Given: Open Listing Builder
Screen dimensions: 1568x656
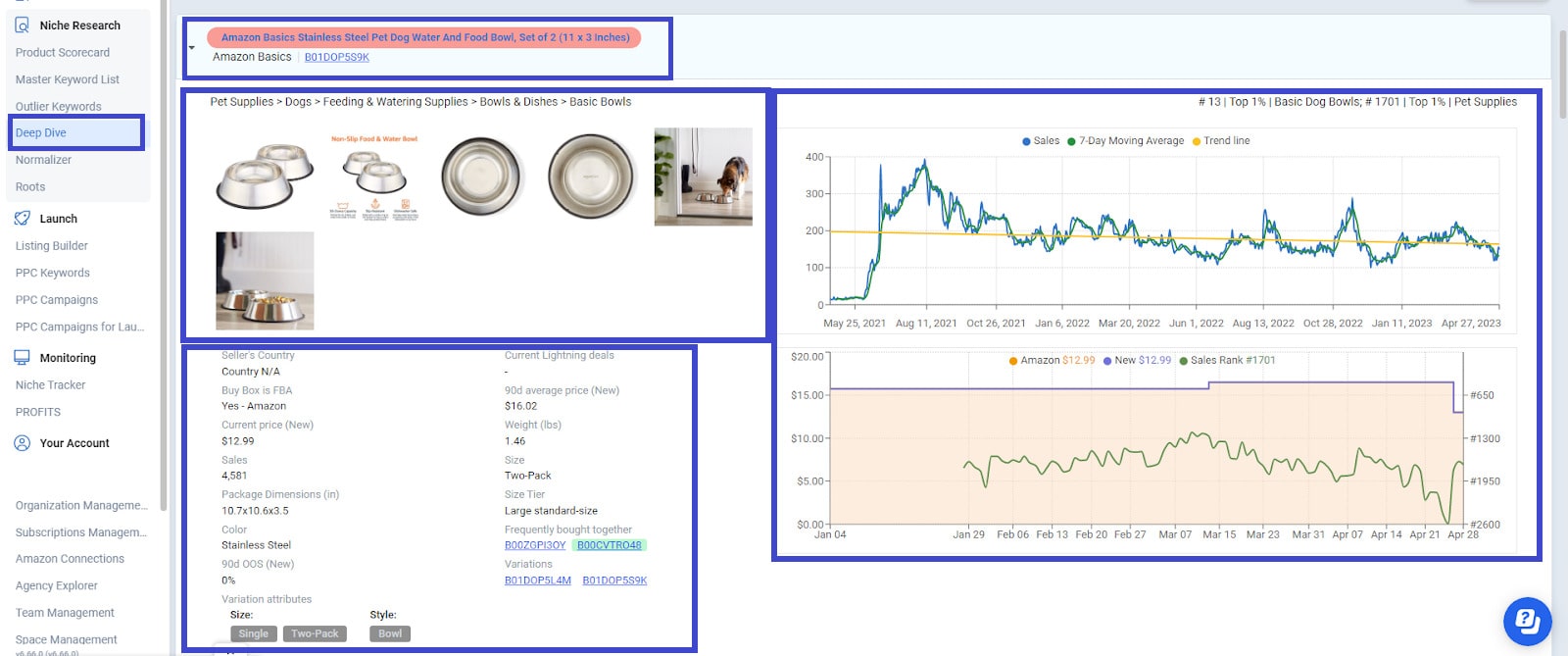Looking at the screenshot, I should click(52, 246).
